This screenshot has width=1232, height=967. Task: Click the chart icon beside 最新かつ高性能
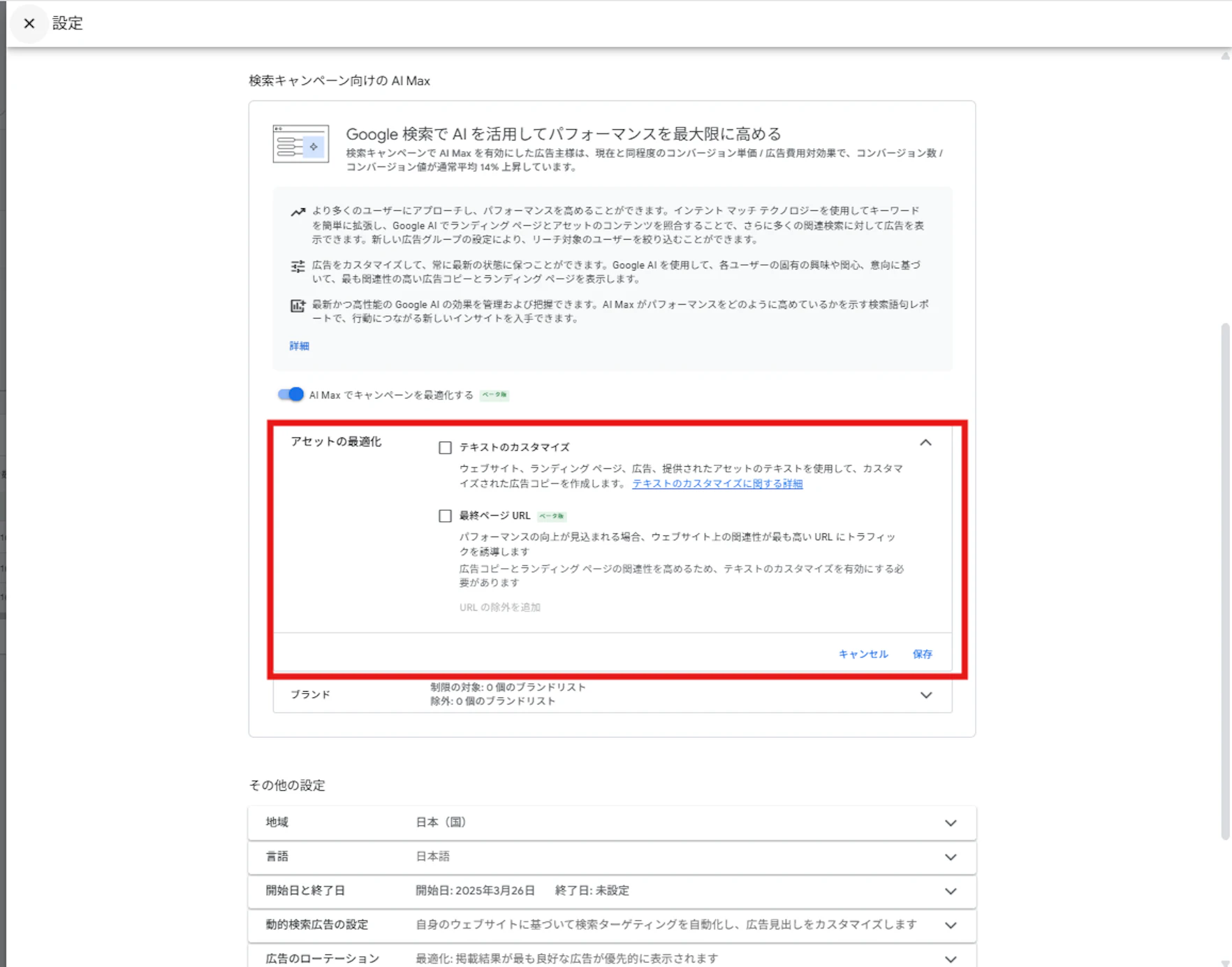point(298,305)
